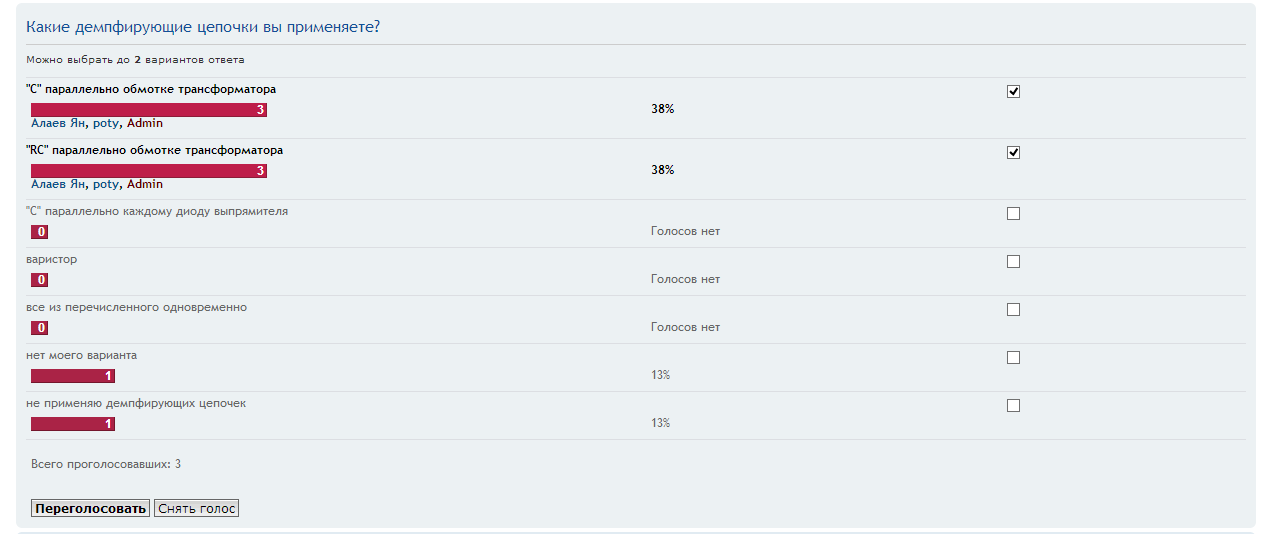The width and height of the screenshot is (1268, 534).
Task: Uncheck the "C" параллельно обмотке трансформатора checkbox
Action: click(x=1013, y=92)
